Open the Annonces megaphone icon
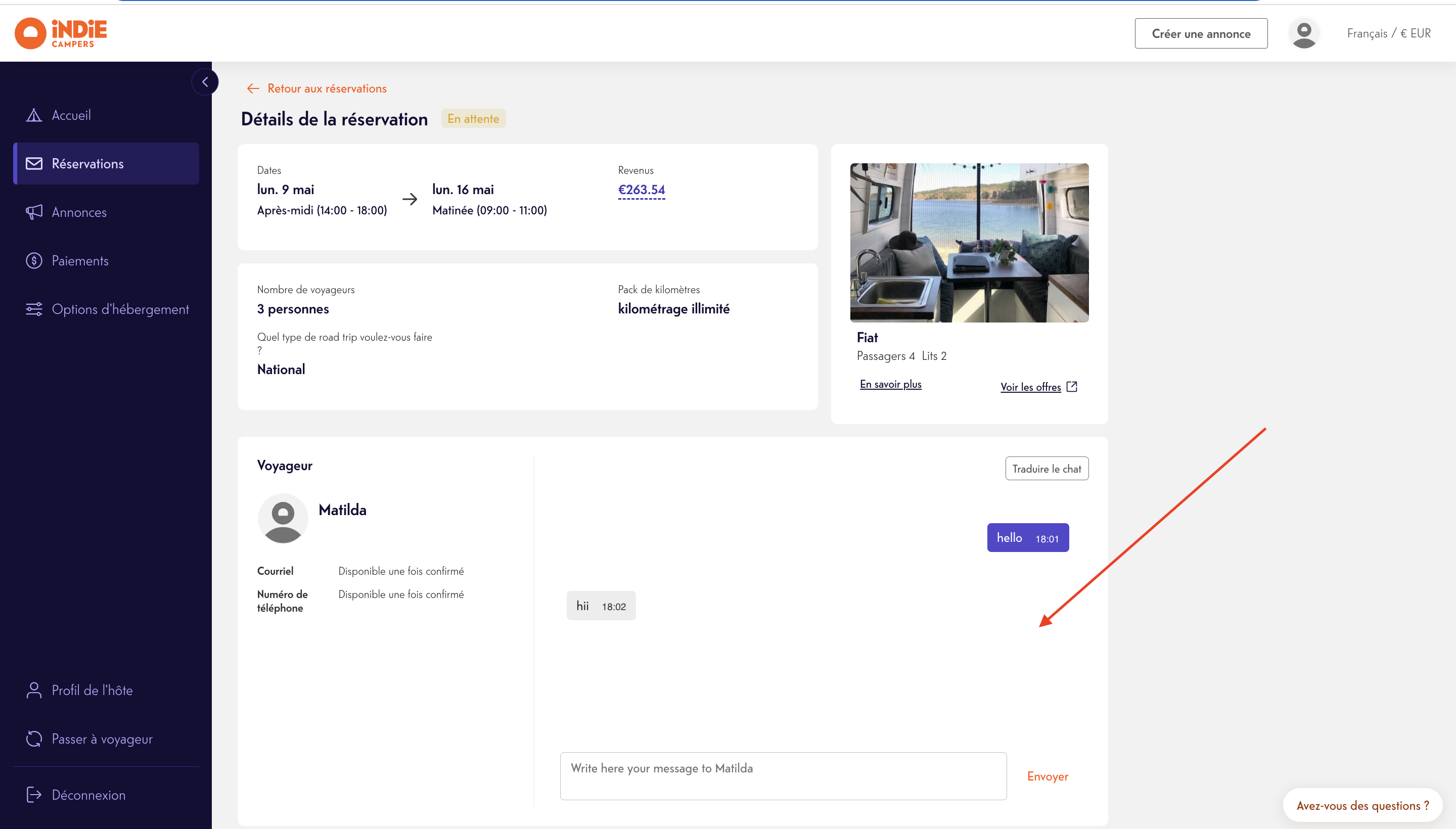Screen dimensions: 1456x829 pyautogui.click(x=34, y=212)
